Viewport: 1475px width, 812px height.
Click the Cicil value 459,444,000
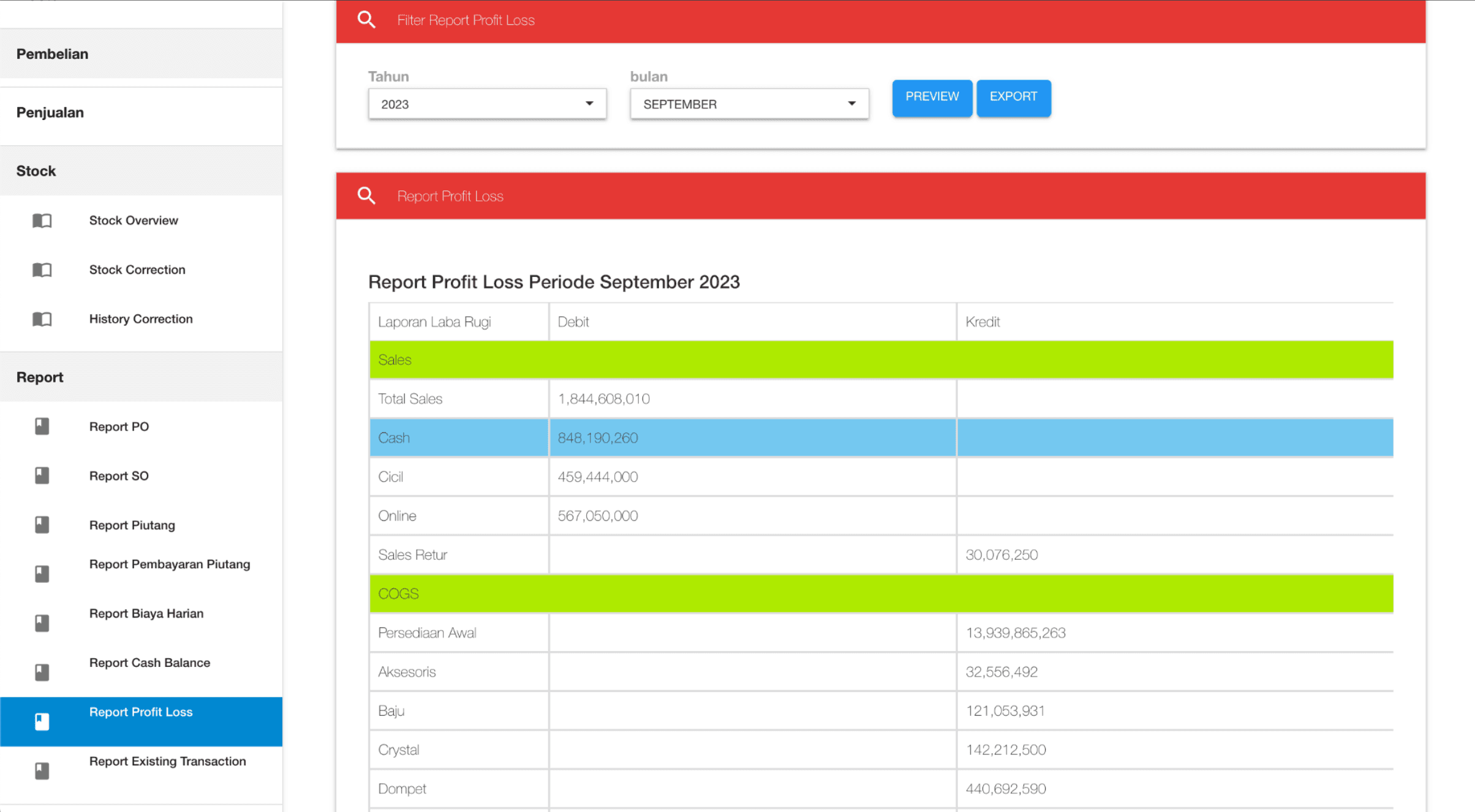597,476
